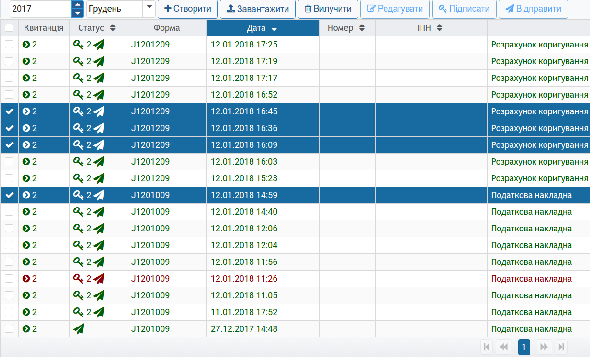Uncheck the row dated 12.01.2018 16:45
Image resolution: width=593 pixels, height=362 pixels.
click(x=9, y=111)
